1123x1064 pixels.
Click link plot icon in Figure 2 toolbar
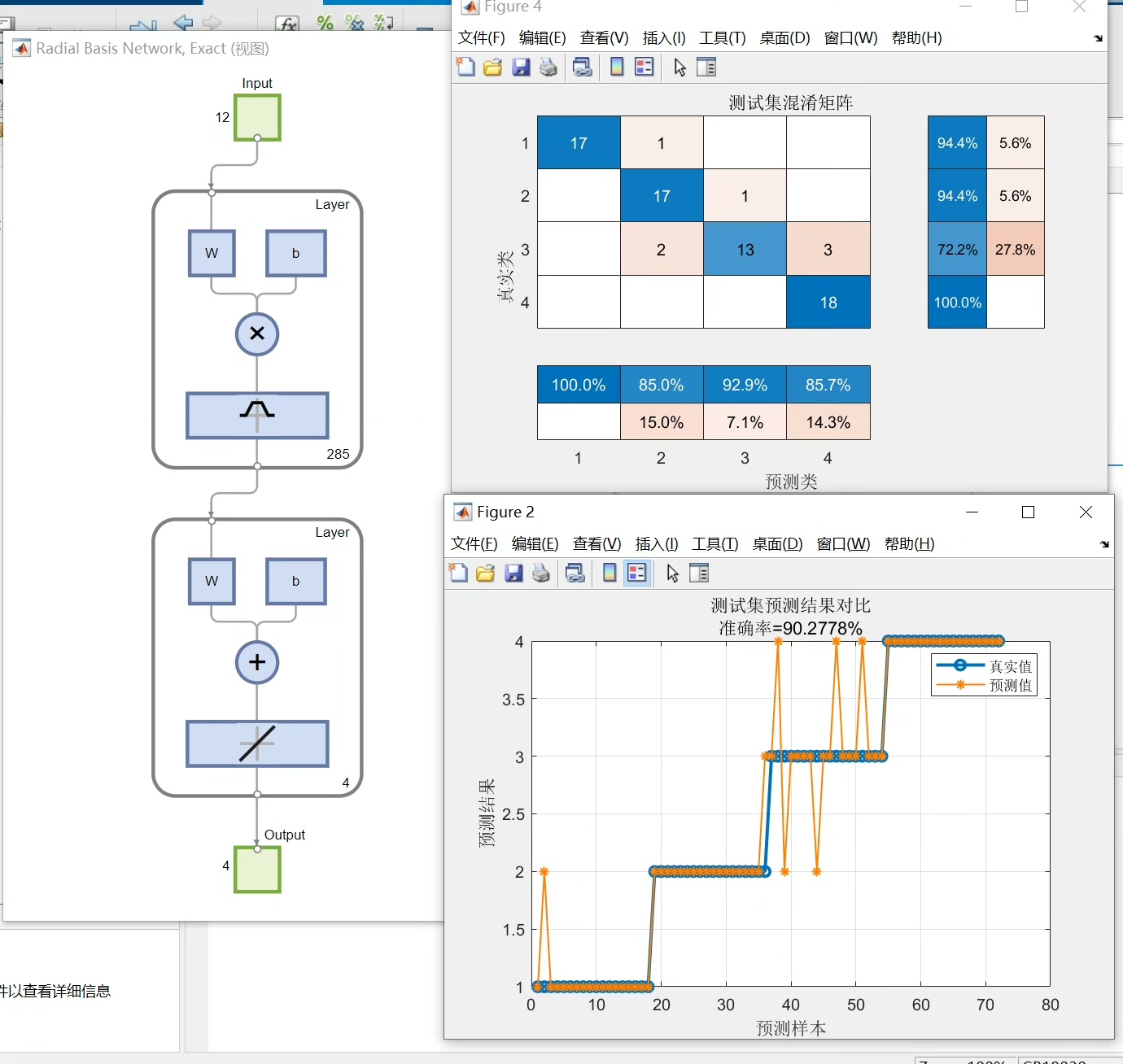(x=575, y=573)
